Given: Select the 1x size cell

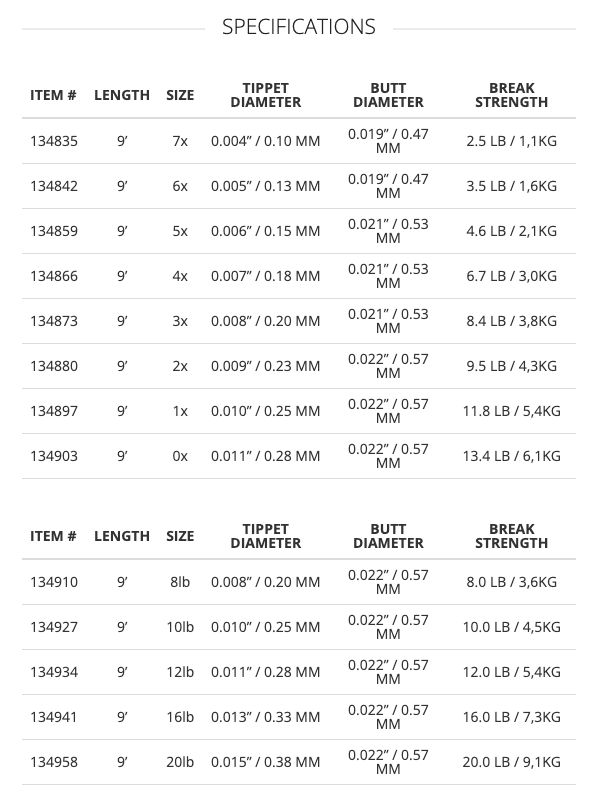Looking at the screenshot, I should 180,411.
